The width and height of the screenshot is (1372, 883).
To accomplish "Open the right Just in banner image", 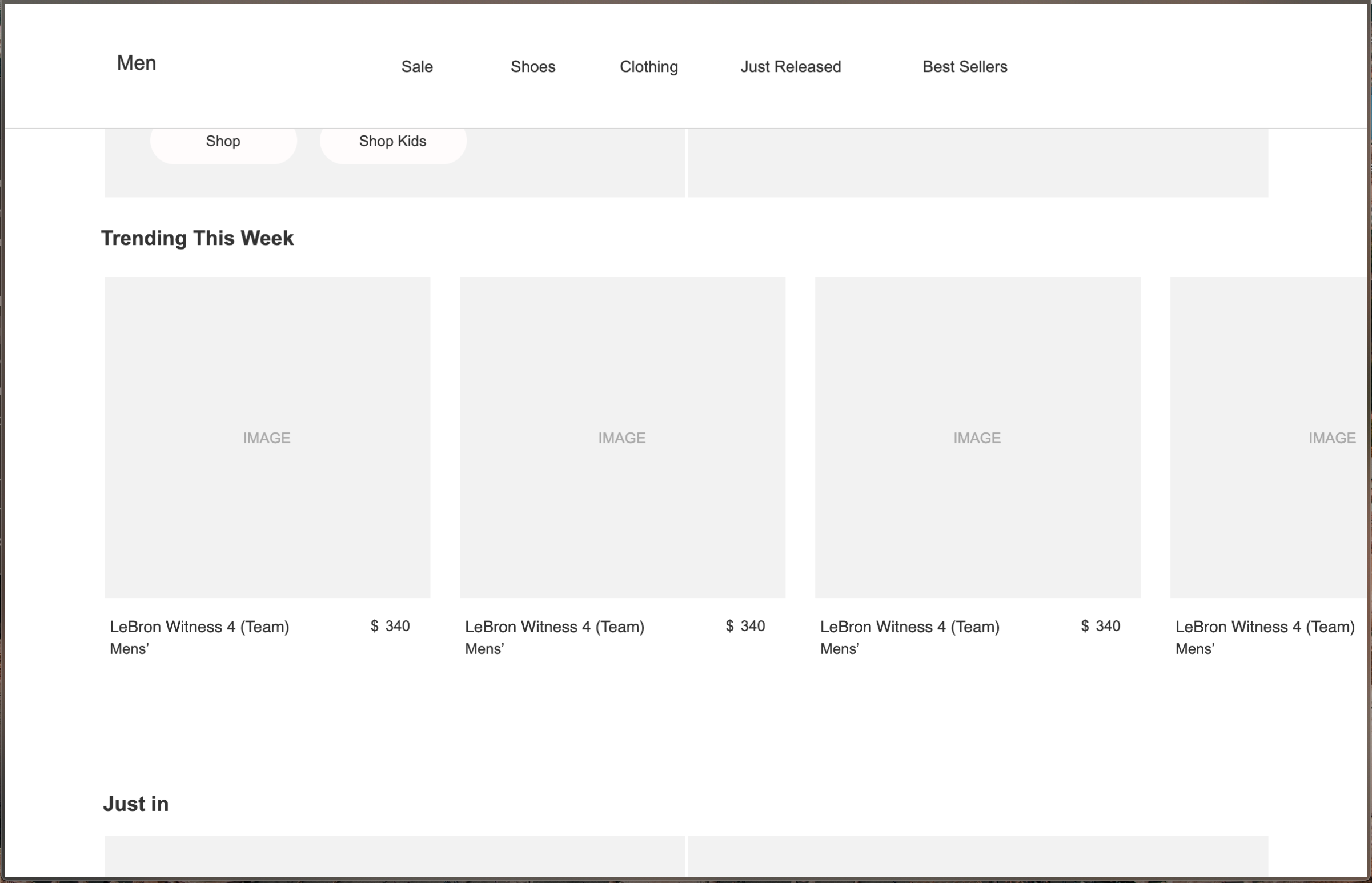I will 977,856.
